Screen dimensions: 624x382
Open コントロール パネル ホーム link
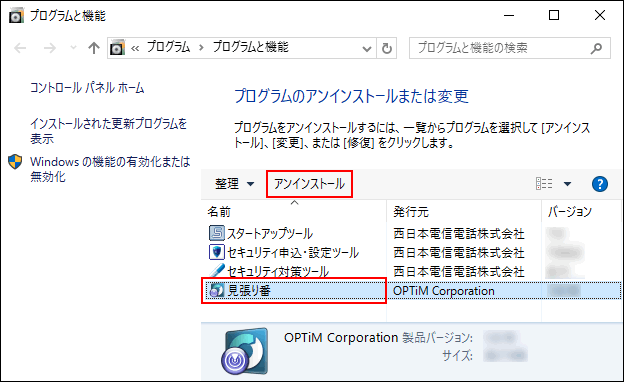87,88
